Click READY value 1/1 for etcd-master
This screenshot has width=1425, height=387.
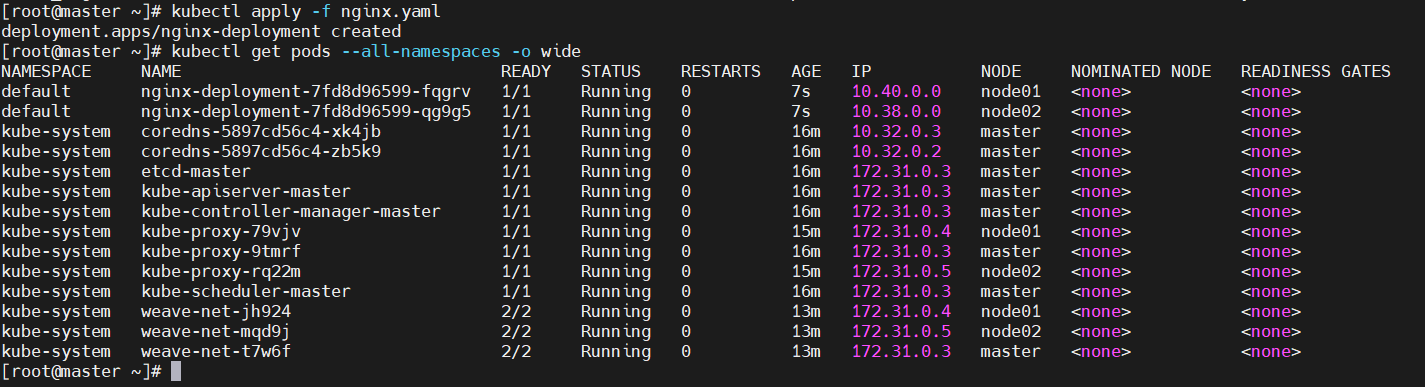point(516,171)
